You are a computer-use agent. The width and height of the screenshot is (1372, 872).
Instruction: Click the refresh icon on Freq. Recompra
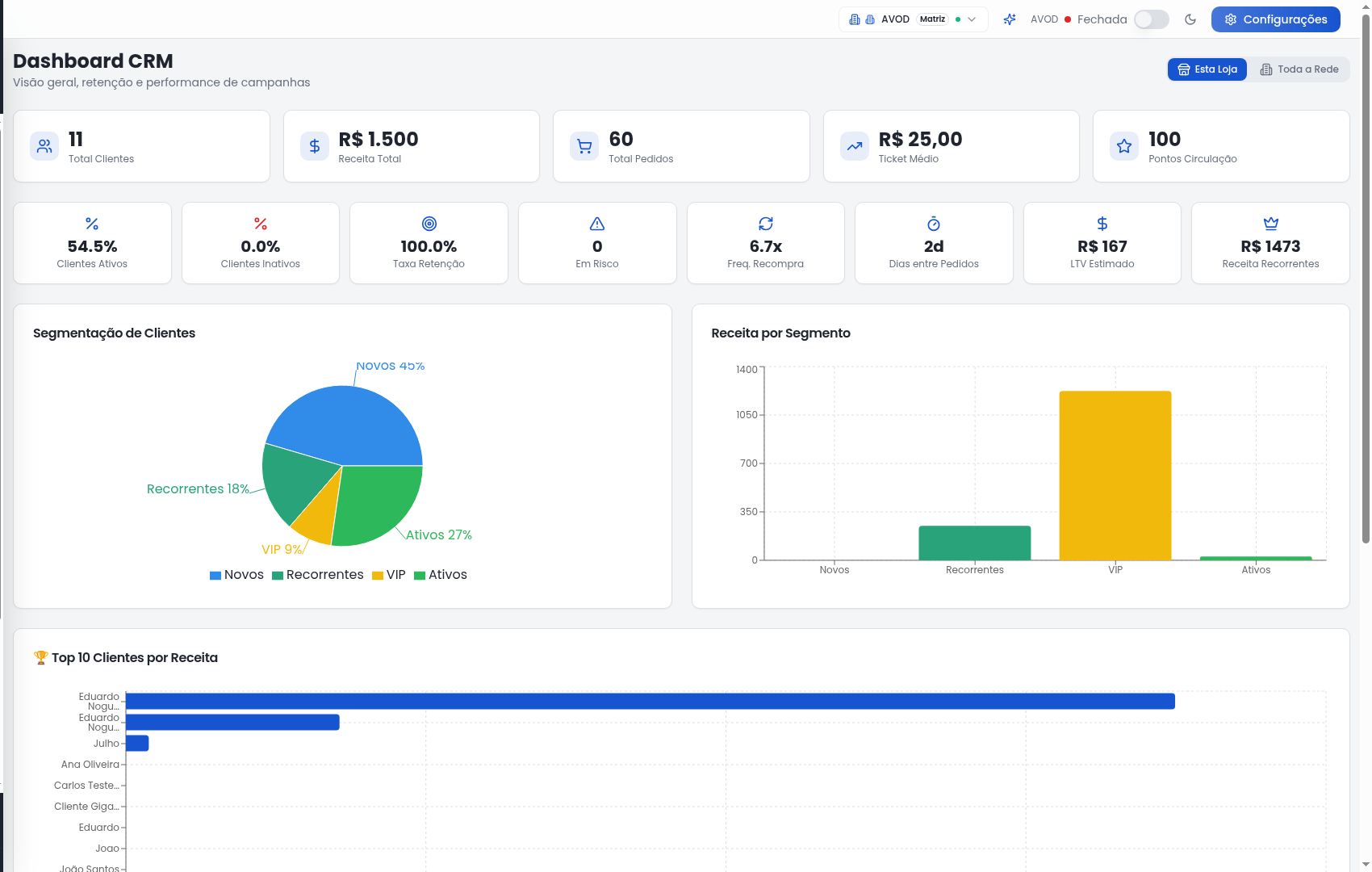(766, 224)
